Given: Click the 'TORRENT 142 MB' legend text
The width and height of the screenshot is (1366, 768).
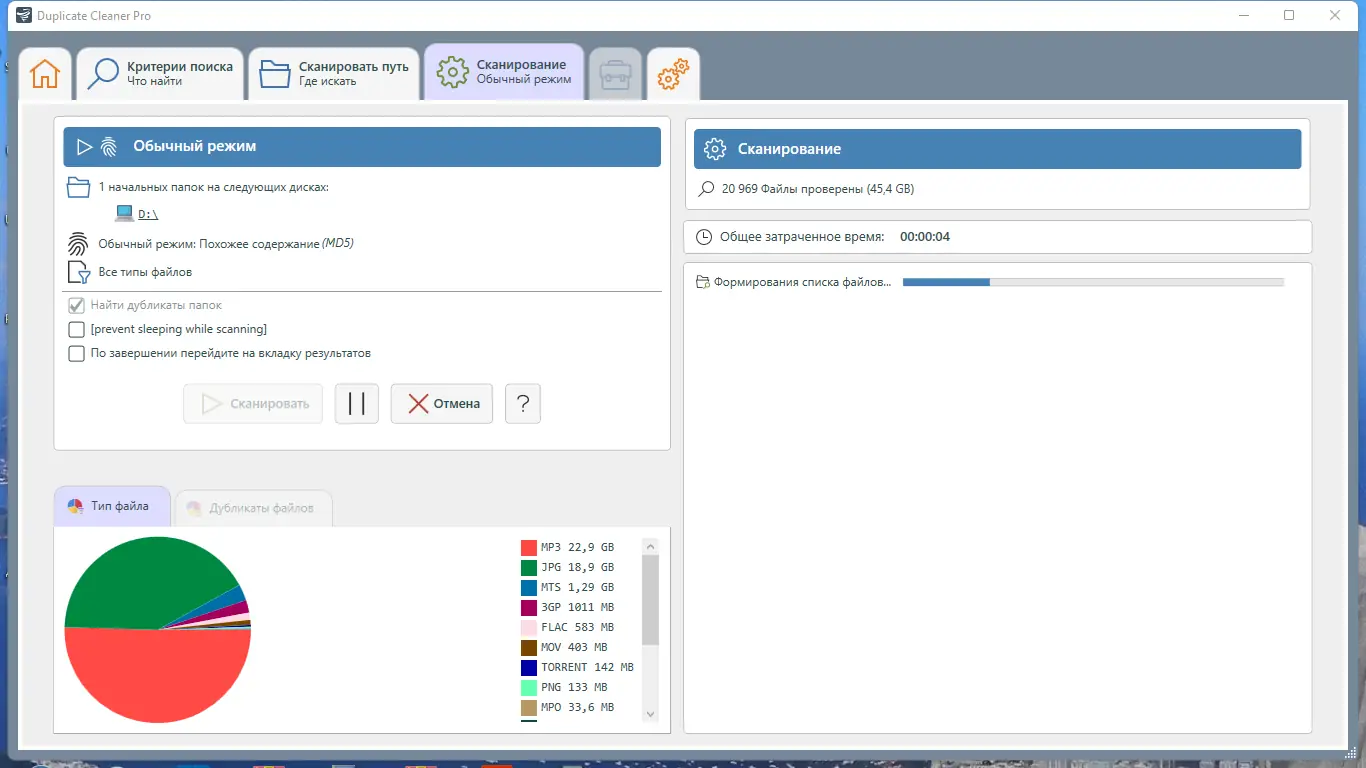Looking at the screenshot, I should click(x=587, y=667).
